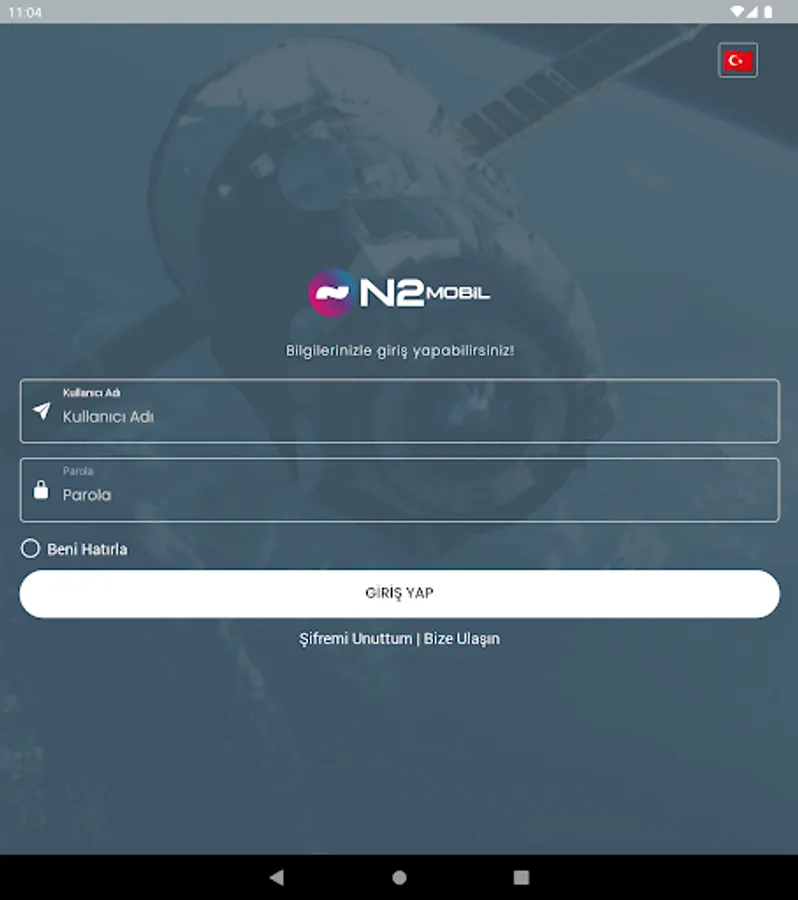Tap the Android back navigation button

click(x=277, y=877)
